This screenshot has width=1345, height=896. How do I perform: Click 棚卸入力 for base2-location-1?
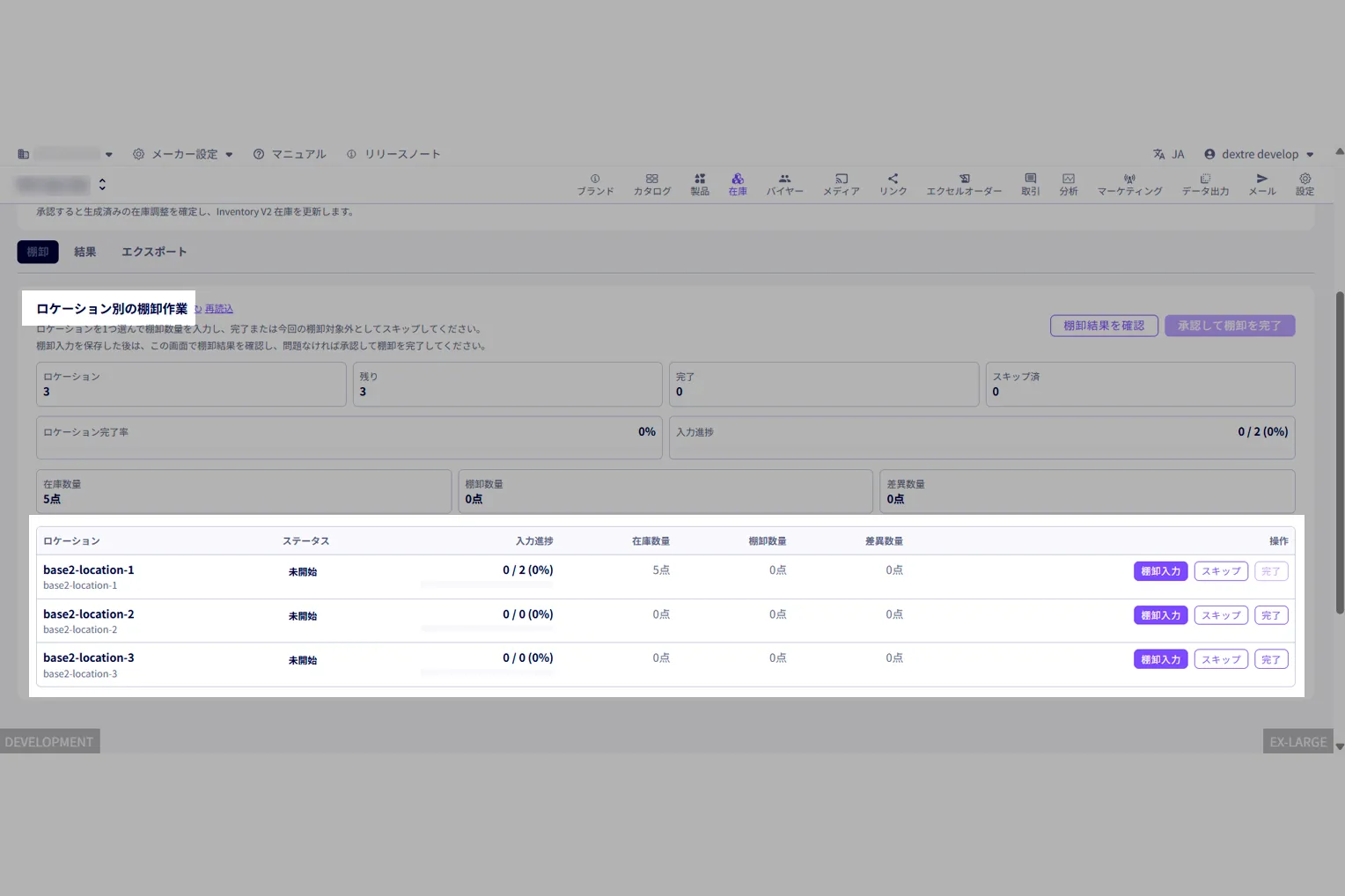pos(1161,571)
